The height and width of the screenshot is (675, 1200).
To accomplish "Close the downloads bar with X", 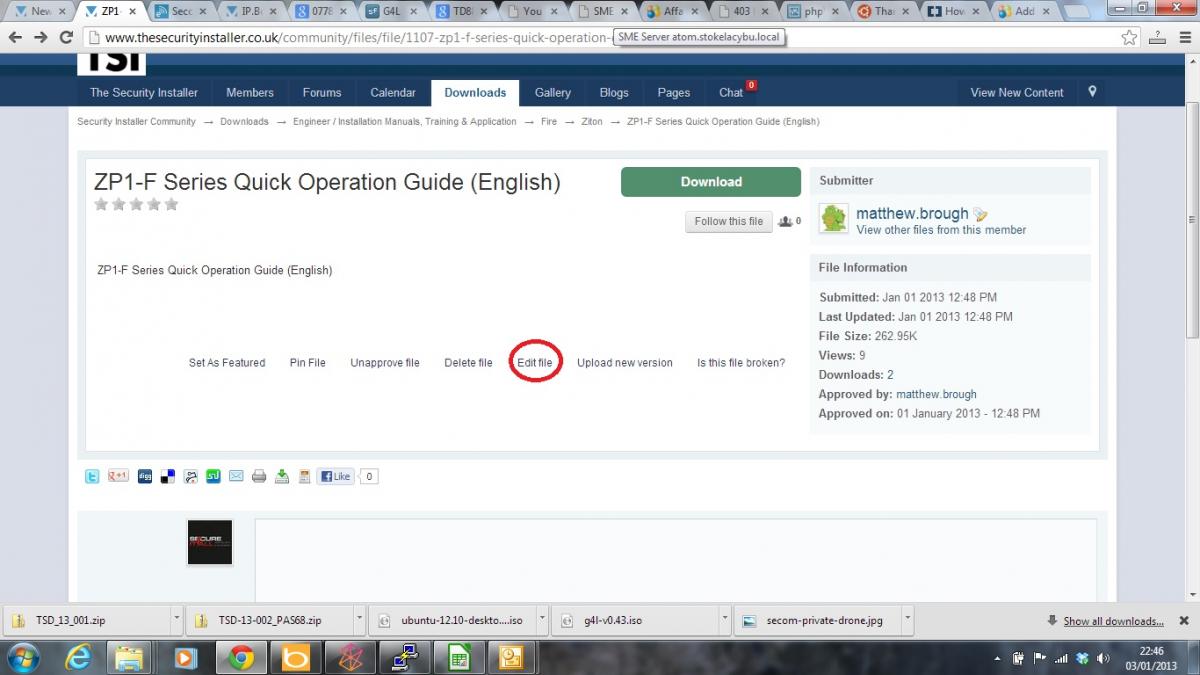I will click(1183, 620).
